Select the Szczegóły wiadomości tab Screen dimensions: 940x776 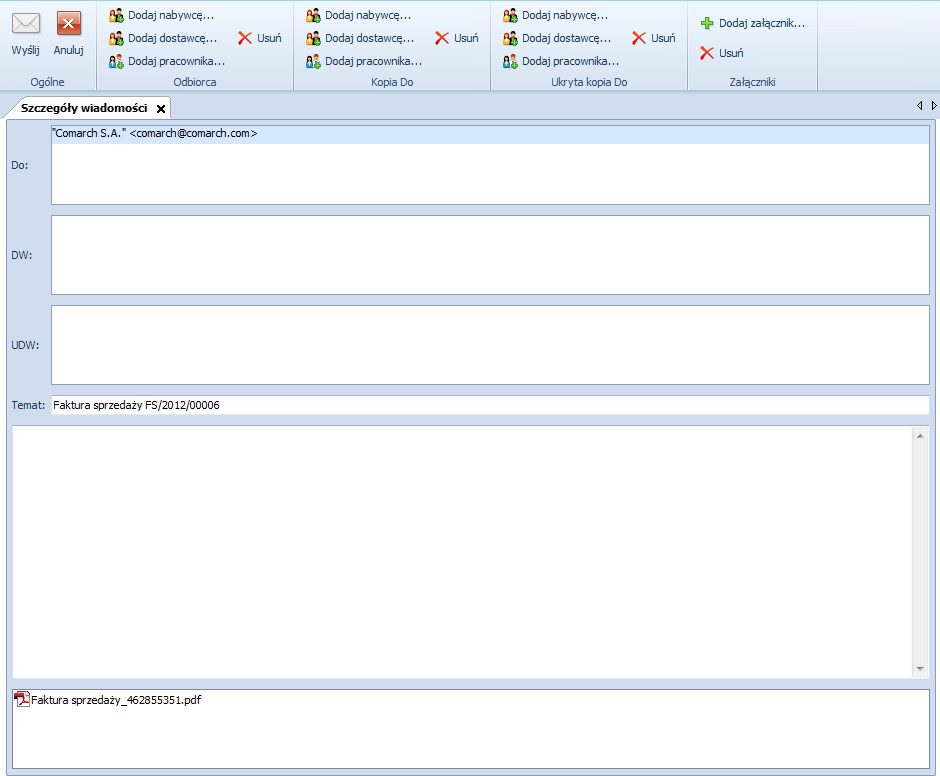pyautogui.click(x=84, y=108)
